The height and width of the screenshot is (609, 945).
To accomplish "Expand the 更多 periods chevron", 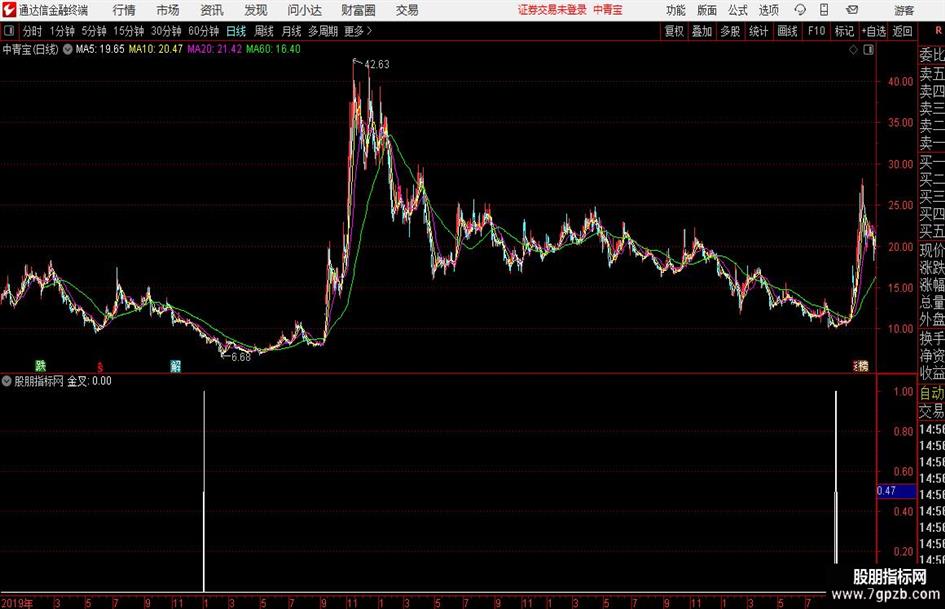I will point(358,31).
